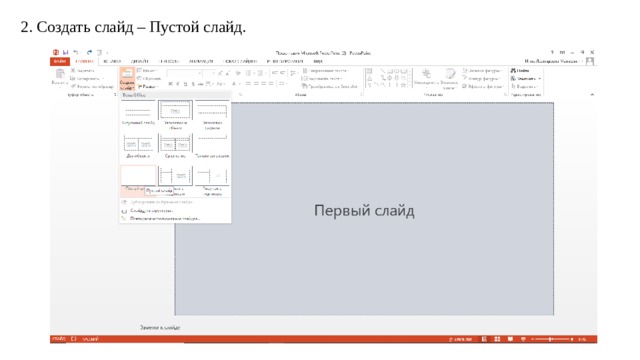This screenshot has width=640, height=360.
Task: Click the line spacing icon
Action: coord(293,73)
